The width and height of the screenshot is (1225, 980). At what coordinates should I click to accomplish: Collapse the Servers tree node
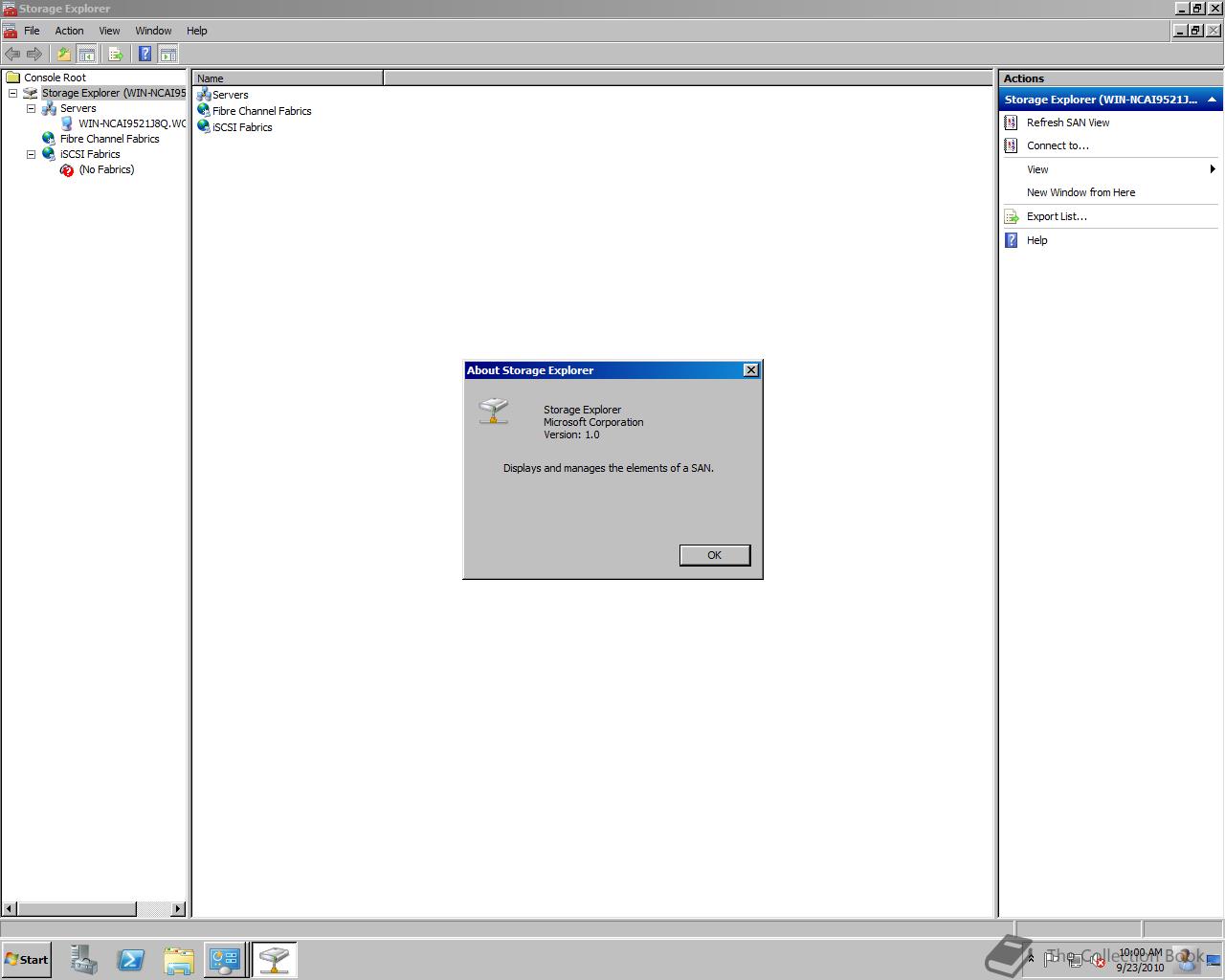tap(31, 108)
